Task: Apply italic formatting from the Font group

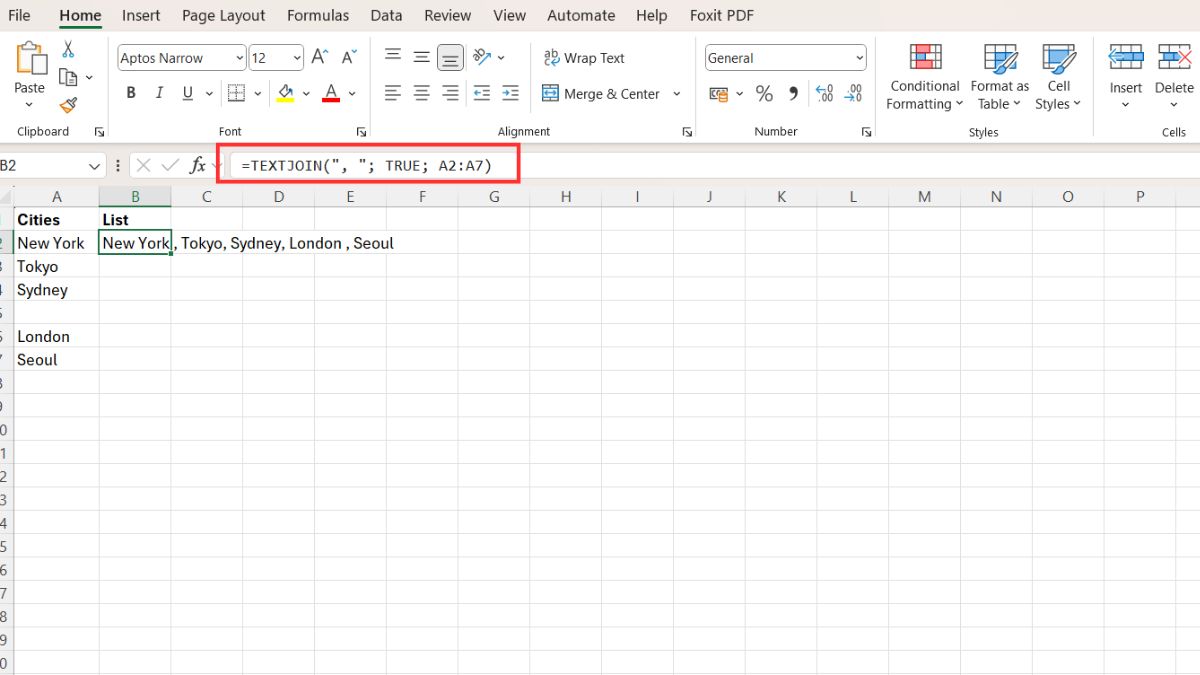Action: point(159,92)
